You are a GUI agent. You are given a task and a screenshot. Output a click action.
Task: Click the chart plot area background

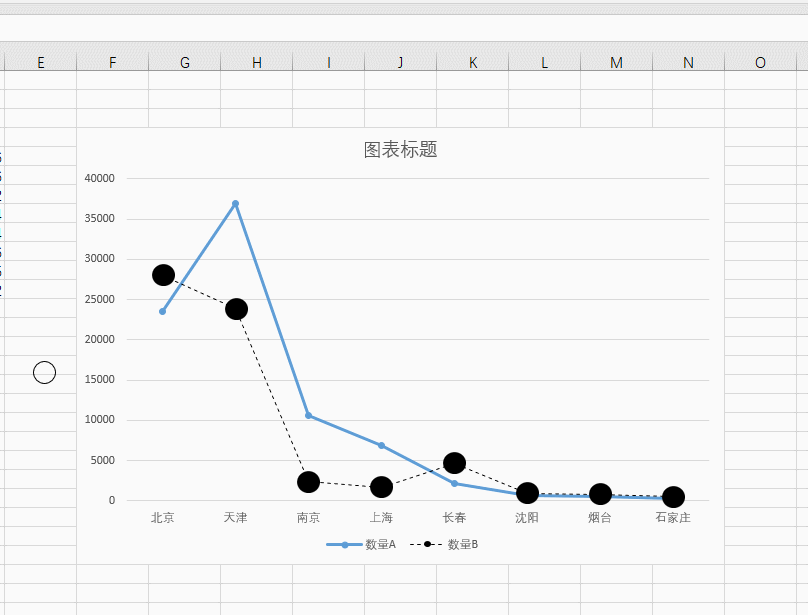[550, 250]
